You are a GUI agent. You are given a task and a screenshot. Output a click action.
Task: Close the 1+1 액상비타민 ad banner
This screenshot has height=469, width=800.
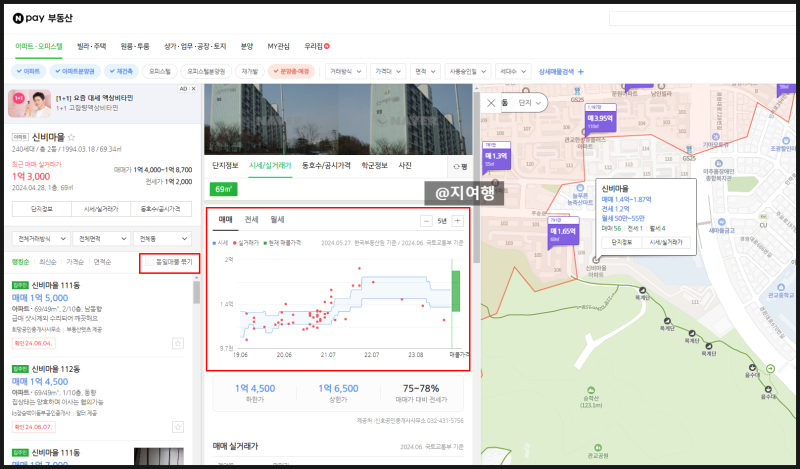193,89
